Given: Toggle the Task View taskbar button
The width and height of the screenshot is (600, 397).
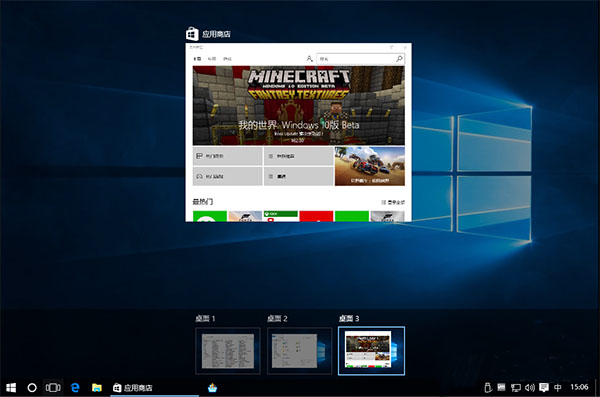Looking at the screenshot, I should pyautogui.click(x=53, y=388).
